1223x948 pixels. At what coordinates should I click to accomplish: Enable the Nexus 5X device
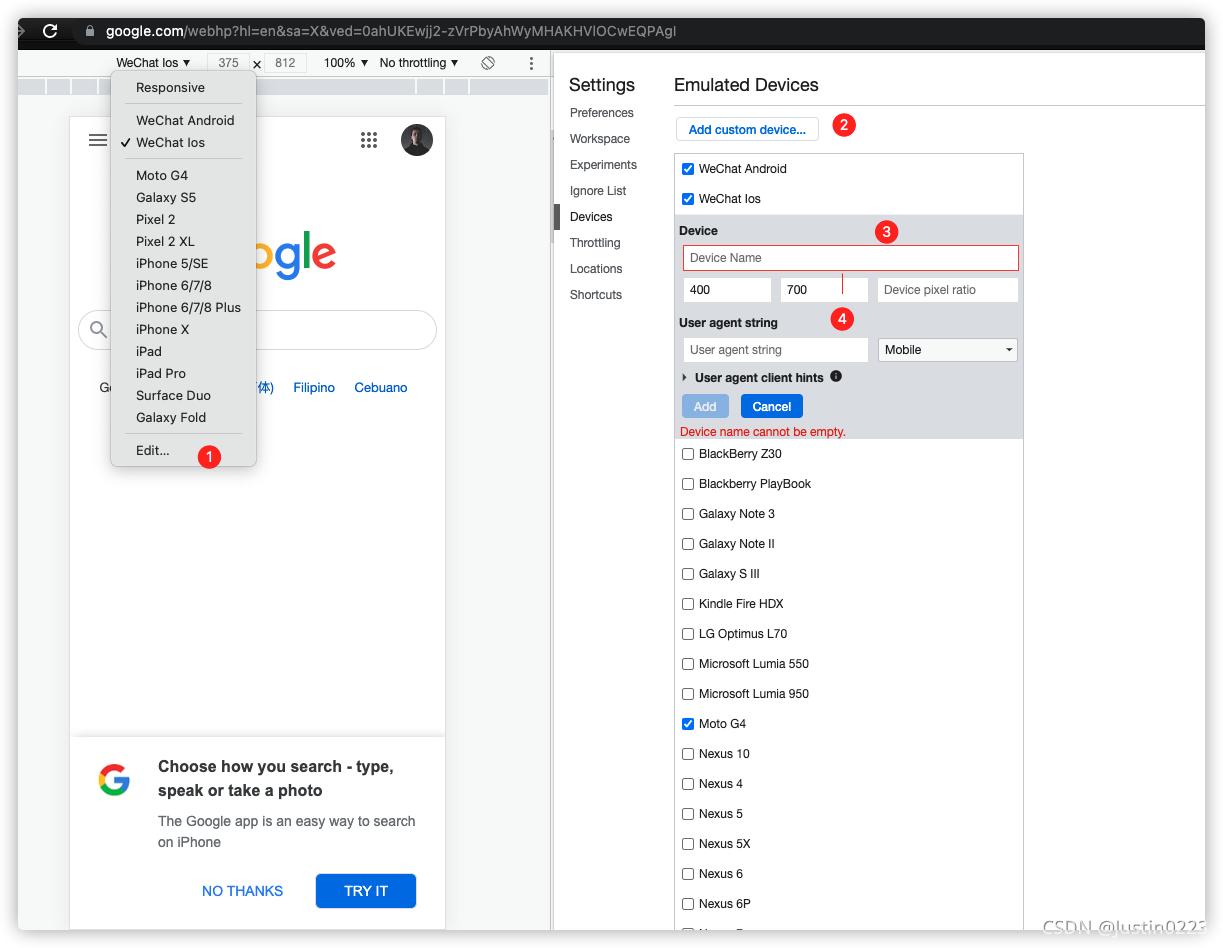pyautogui.click(x=688, y=844)
